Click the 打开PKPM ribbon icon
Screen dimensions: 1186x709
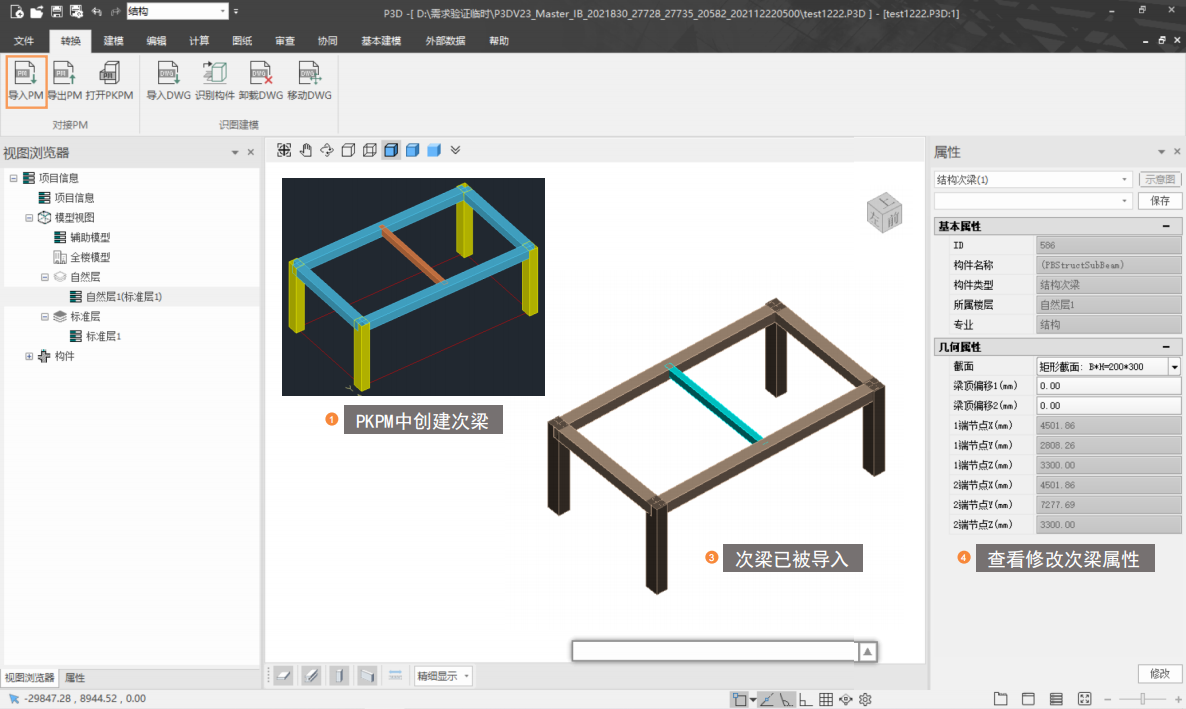[109, 82]
